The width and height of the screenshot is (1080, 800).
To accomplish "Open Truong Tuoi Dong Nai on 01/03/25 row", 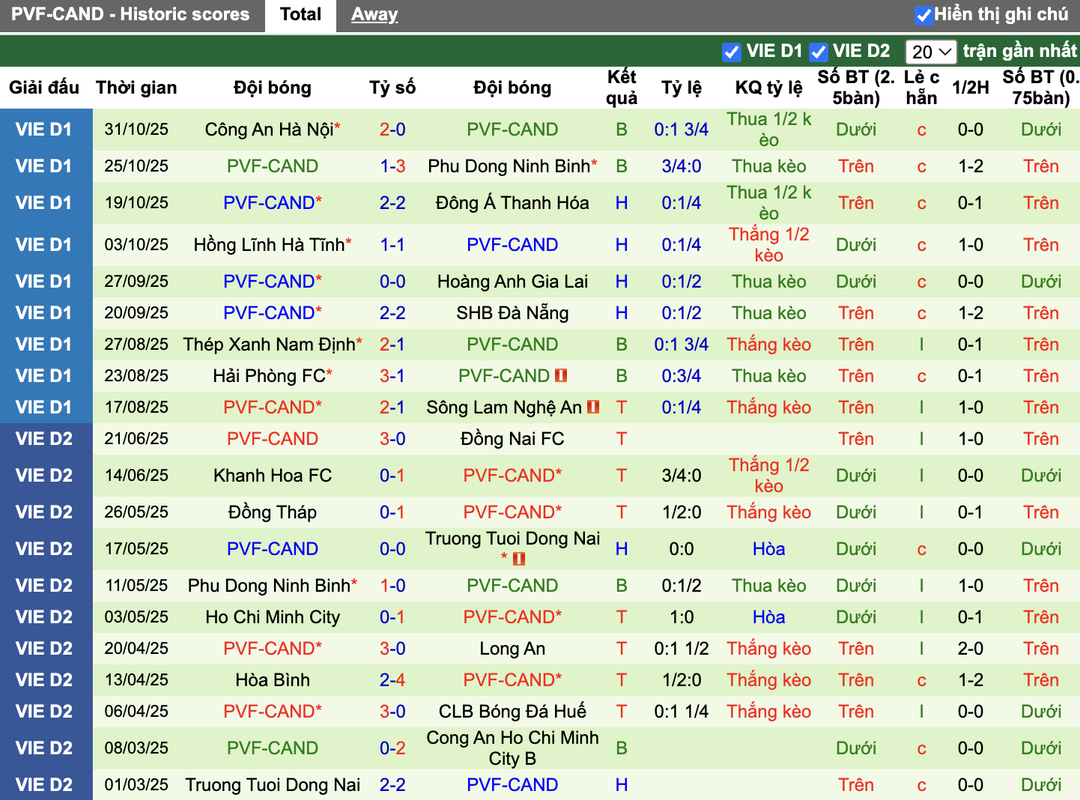I will click(273, 785).
